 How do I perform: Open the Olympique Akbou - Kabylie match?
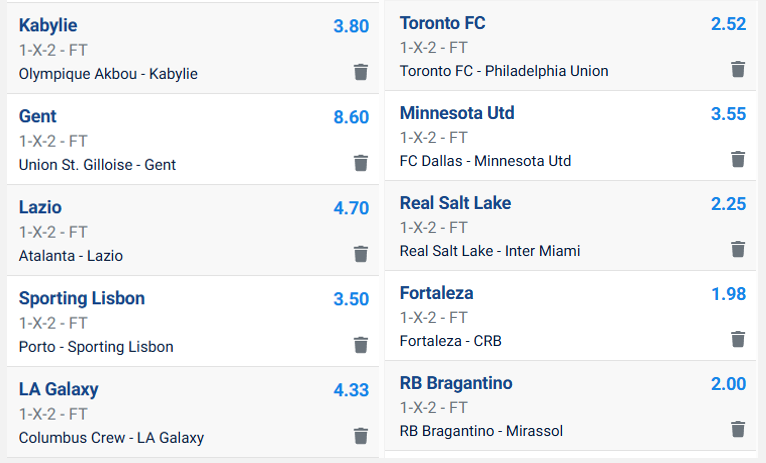click(x=108, y=73)
